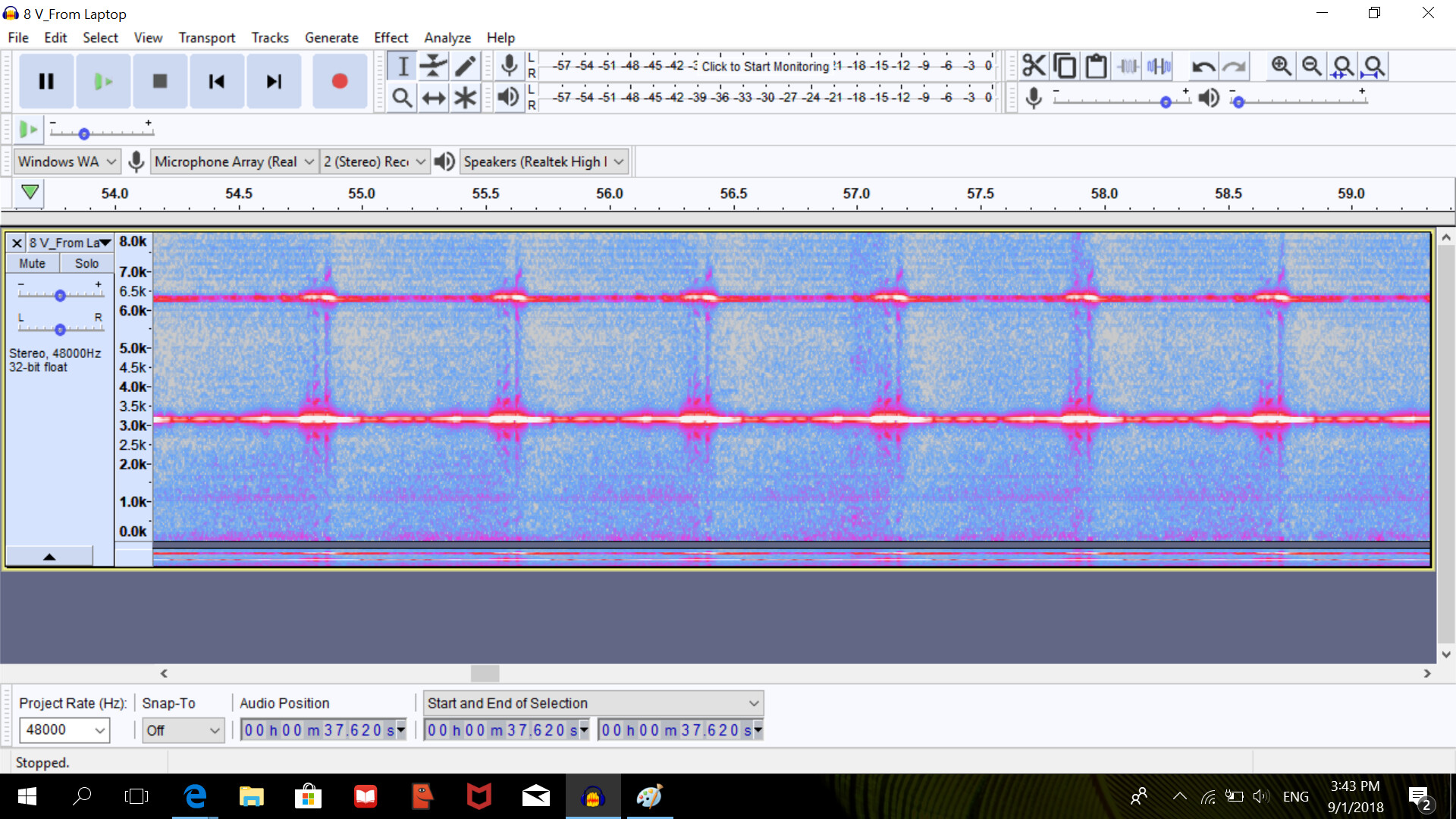Click the playback volume slider handle
The width and height of the screenshot is (1456, 819).
coord(1238,102)
